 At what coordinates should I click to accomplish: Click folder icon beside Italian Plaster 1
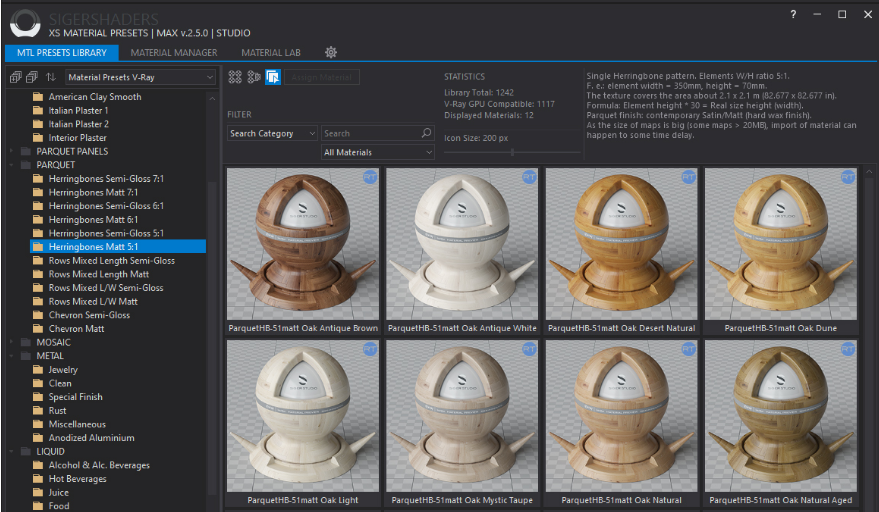38,110
